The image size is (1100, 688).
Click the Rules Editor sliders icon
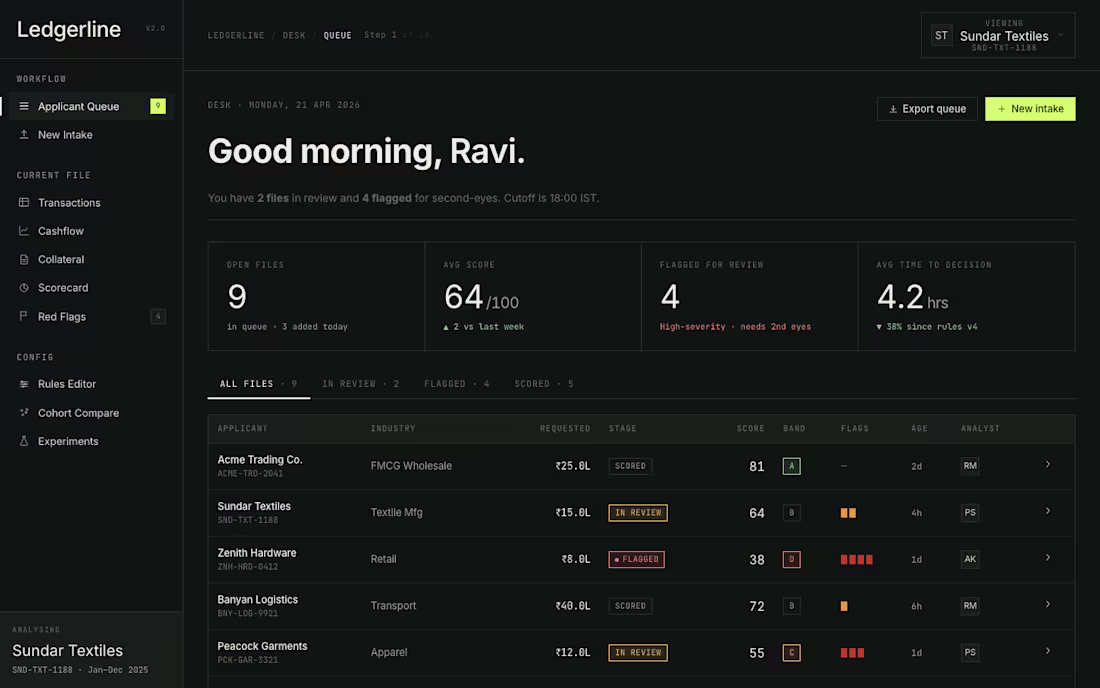coord(24,384)
